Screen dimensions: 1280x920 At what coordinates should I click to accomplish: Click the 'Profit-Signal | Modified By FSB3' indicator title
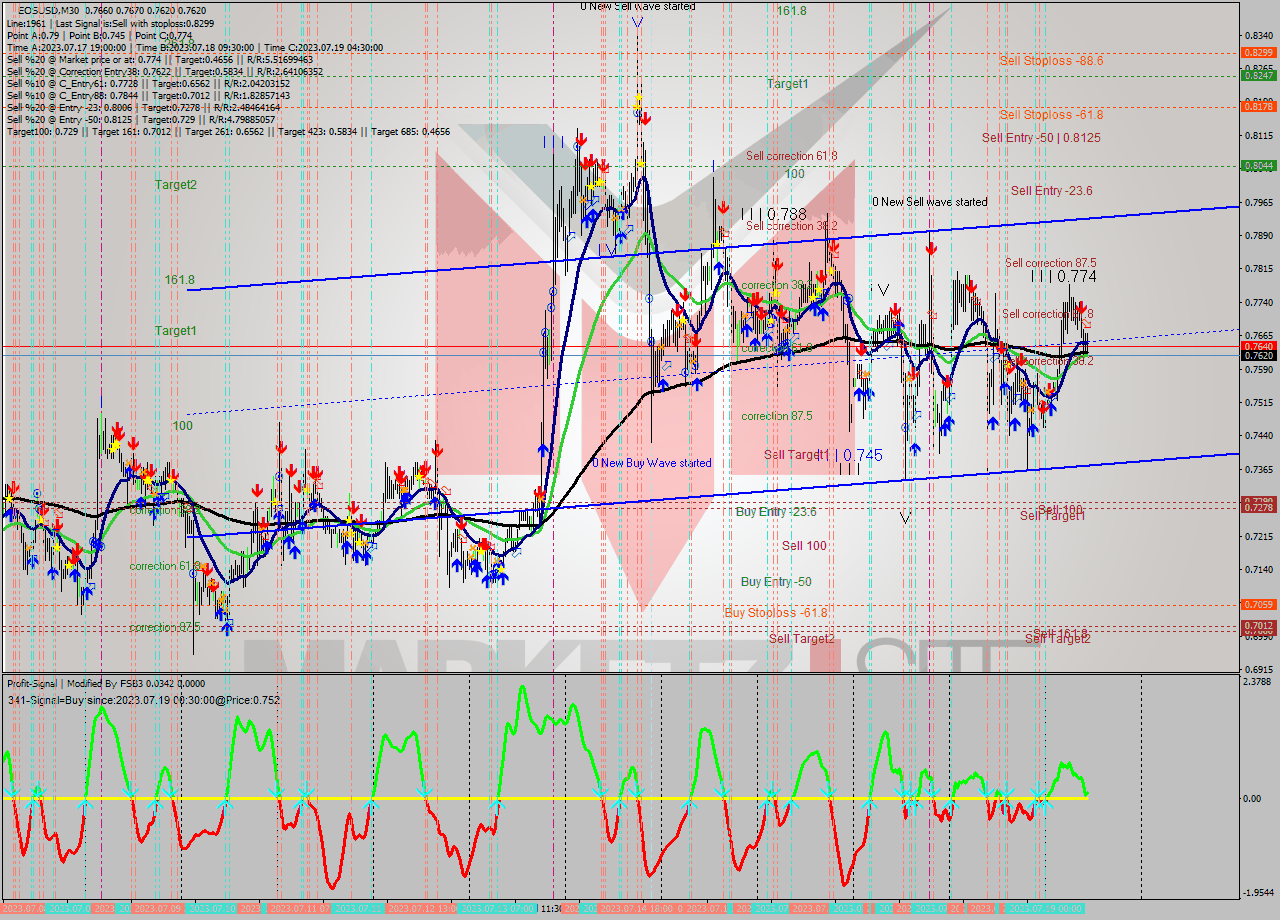coord(105,683)
